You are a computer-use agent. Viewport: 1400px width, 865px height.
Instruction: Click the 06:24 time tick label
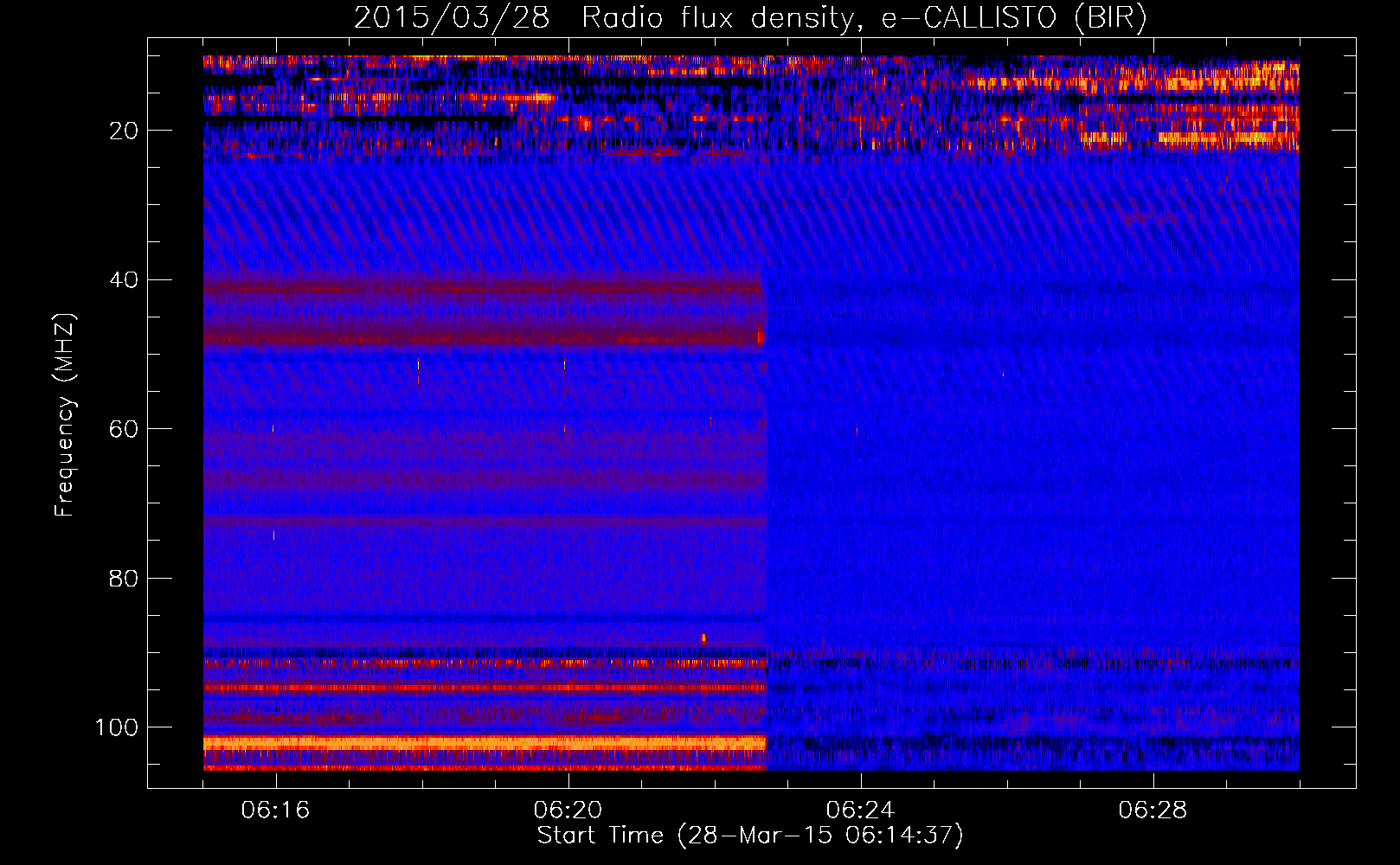pyautogui.click(x=860, y=811)
